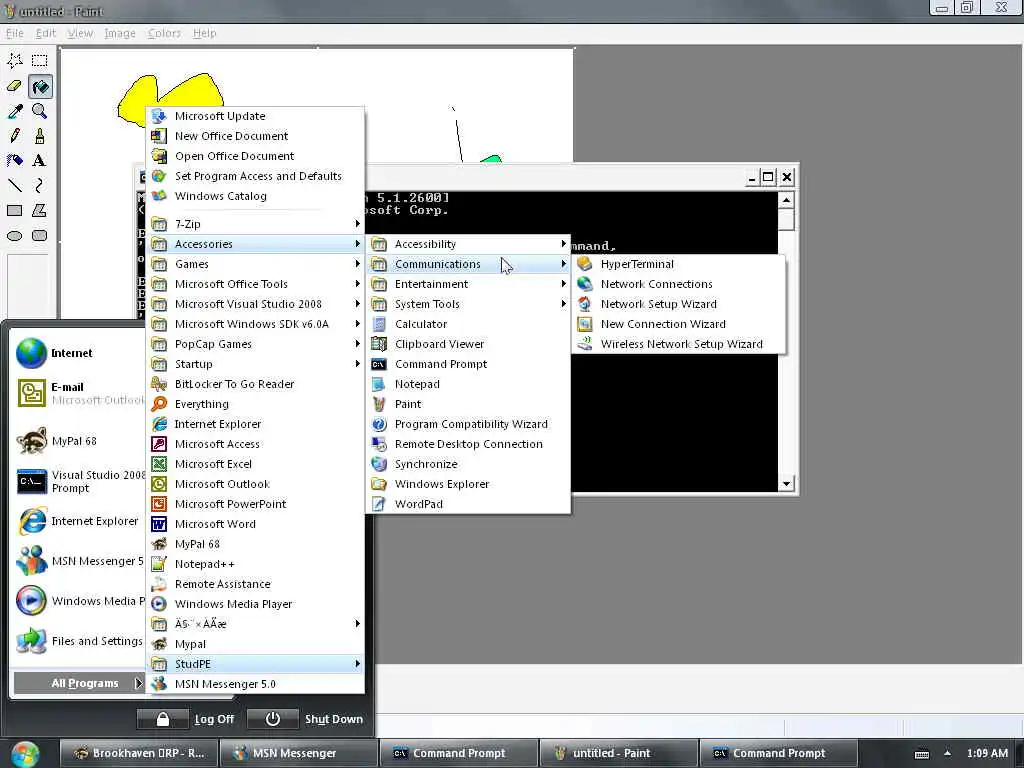Click the Shut Down button
Image resolution: width=1024 pixels, height=768 pixels.
pyautogui.click(x=306, y=719)
